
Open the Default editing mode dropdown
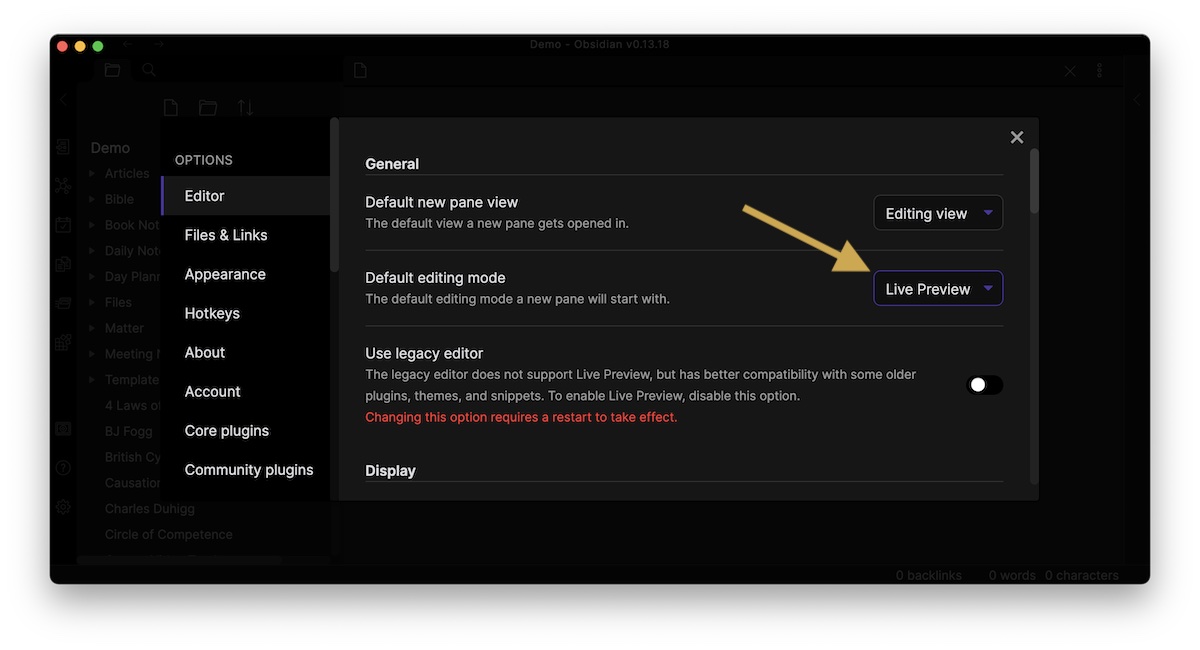point(938,289)
